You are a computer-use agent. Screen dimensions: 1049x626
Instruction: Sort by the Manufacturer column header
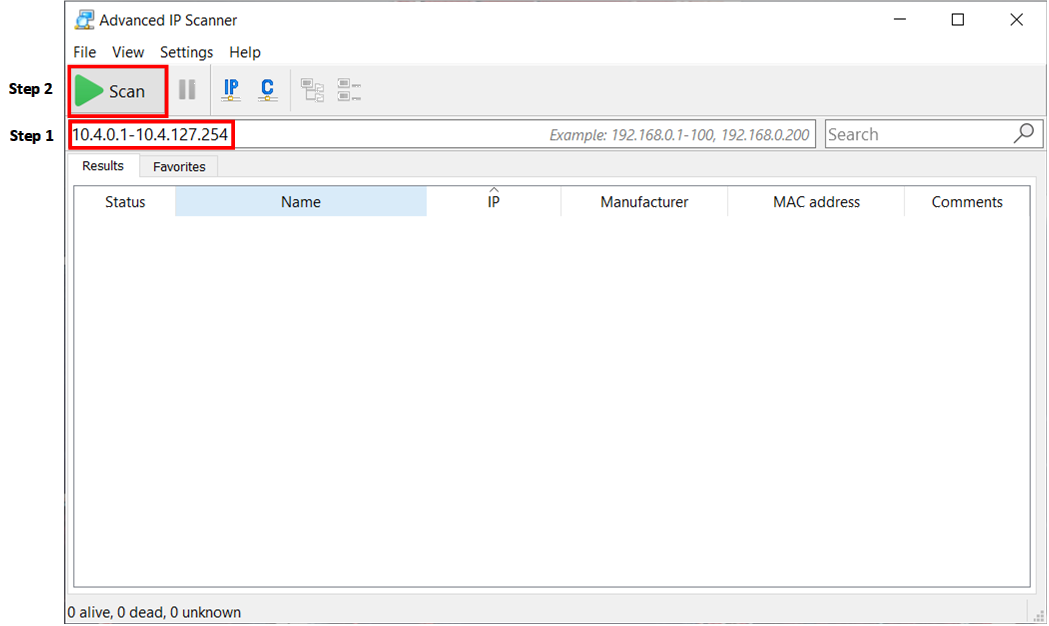(644, 202)
